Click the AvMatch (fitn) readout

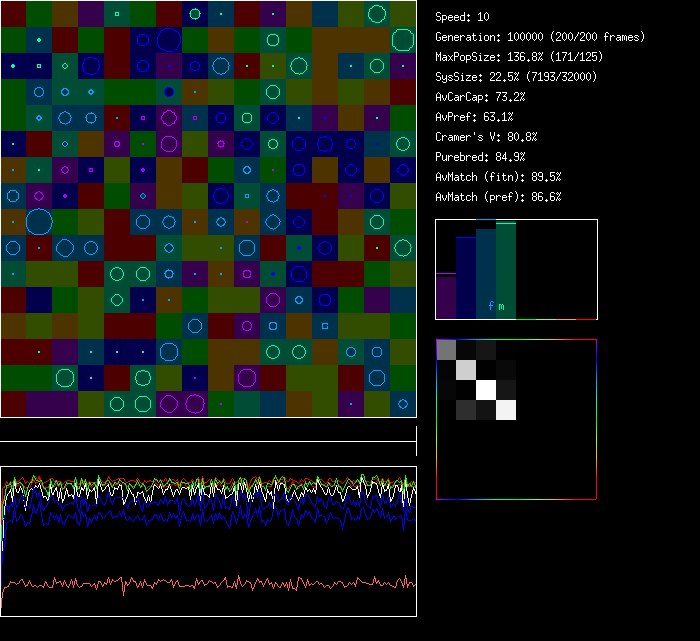498,177
